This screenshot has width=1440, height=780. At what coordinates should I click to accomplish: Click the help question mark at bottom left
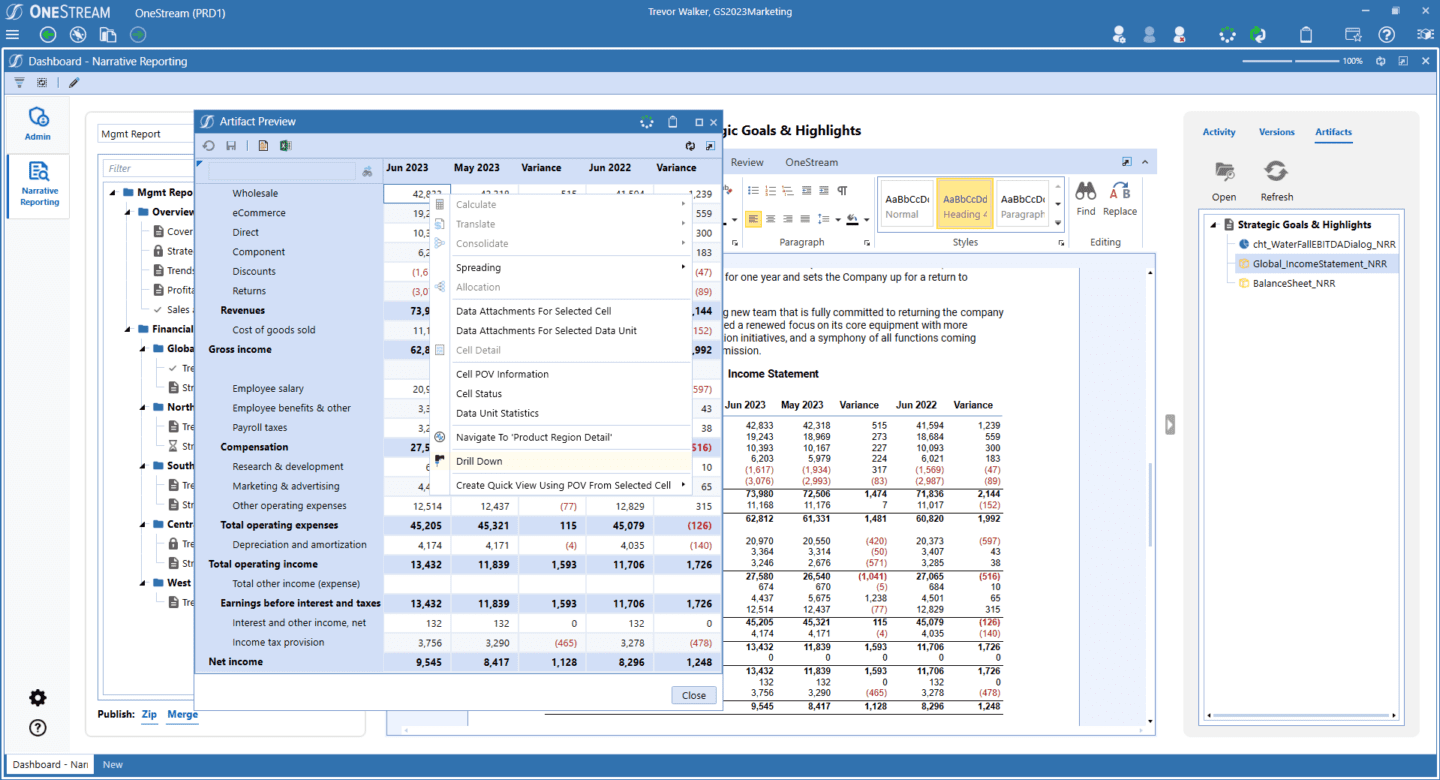coord(38,728)
